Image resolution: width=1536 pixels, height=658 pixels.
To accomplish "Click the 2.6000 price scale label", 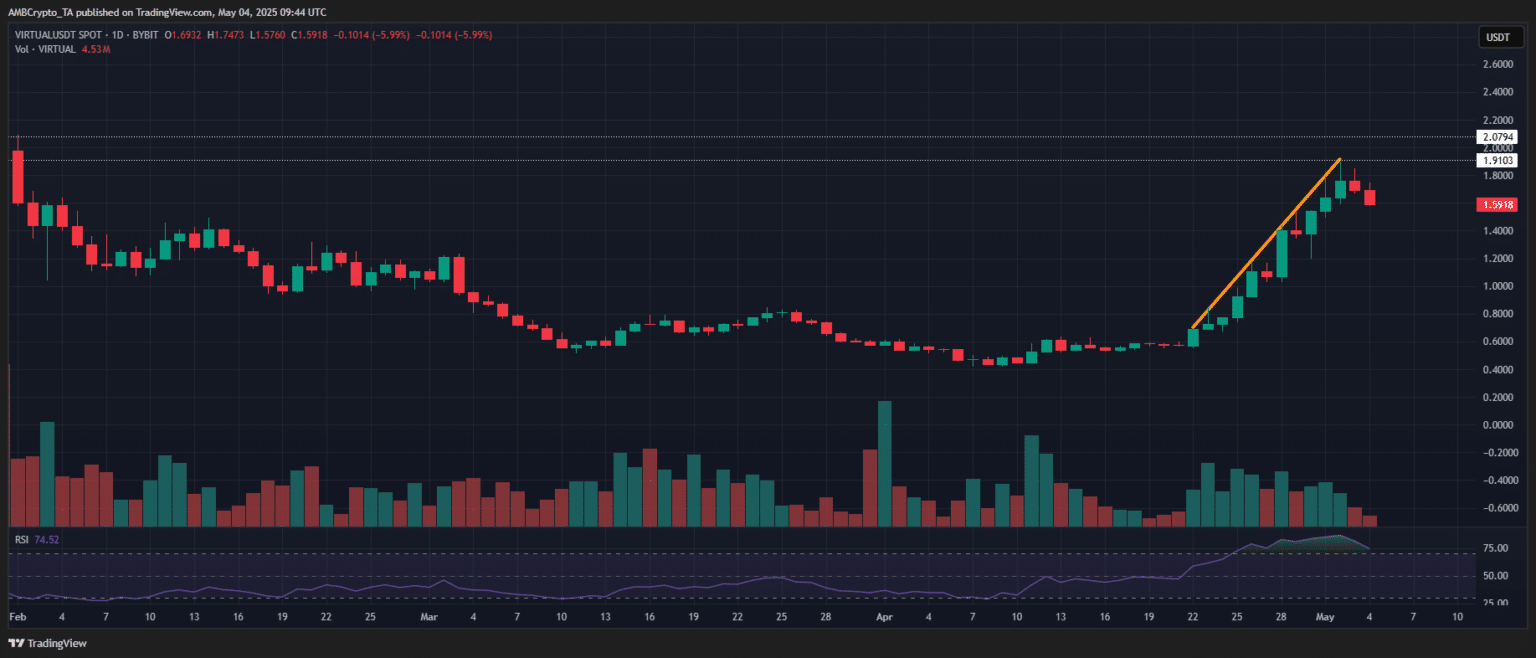I will coord(1498,64).
